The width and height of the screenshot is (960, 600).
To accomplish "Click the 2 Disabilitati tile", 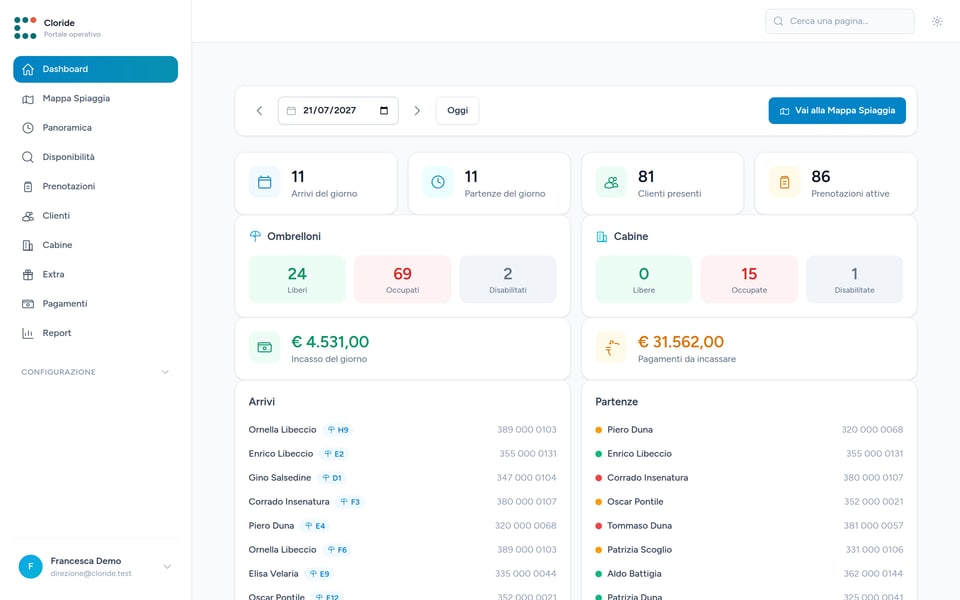I will pos(508,279).
